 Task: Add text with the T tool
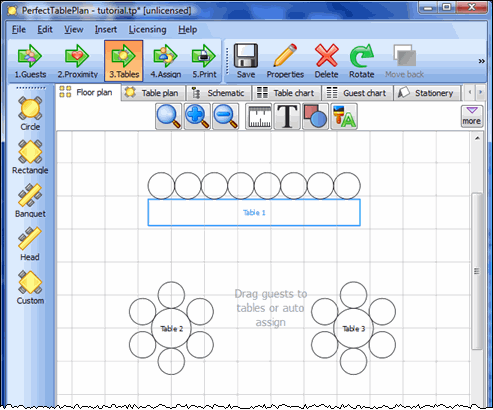pyautogui.click(x=287, y=116)
